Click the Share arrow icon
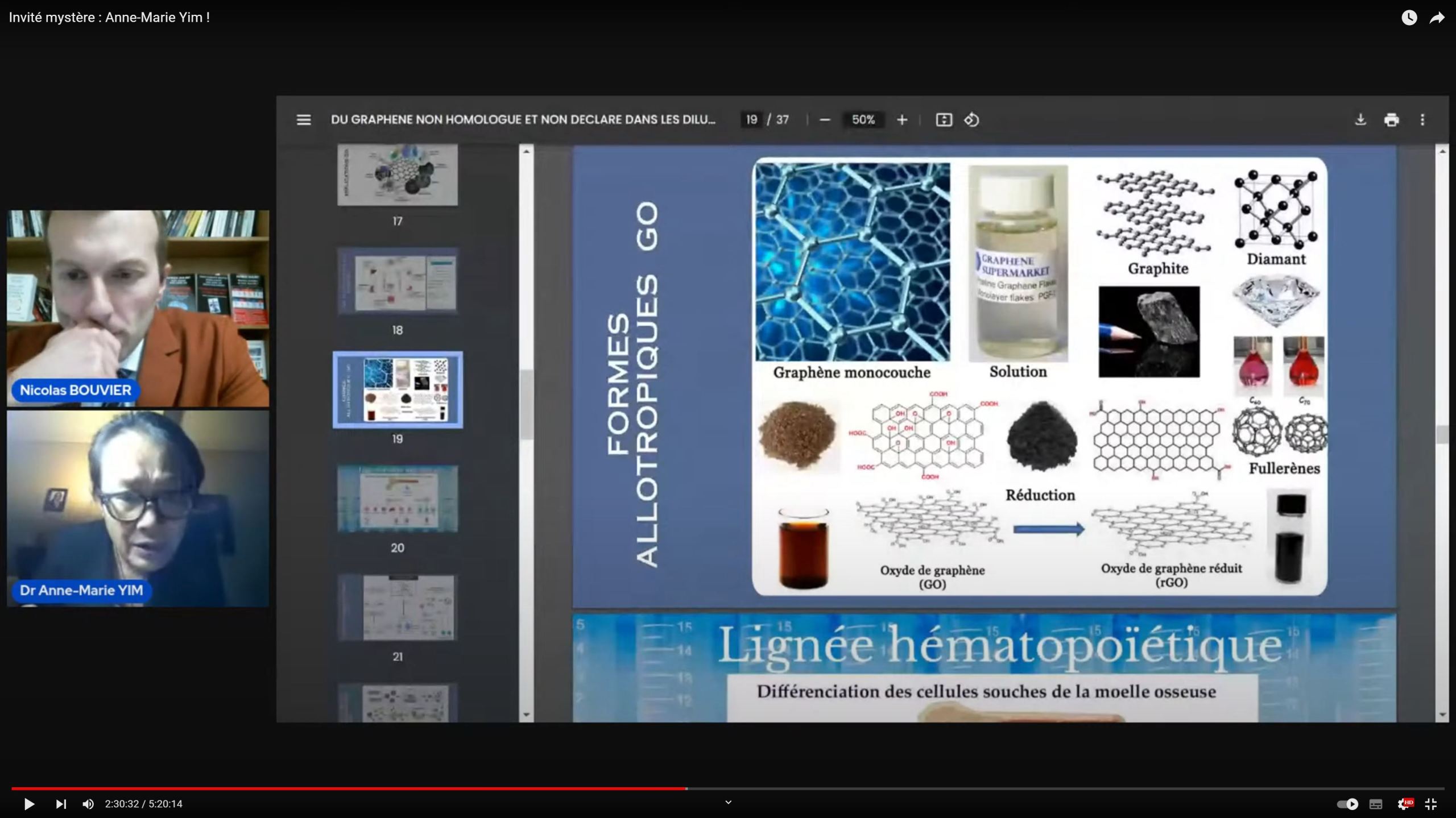This screenshot has width=1456, height=818. click(1437, 18)
